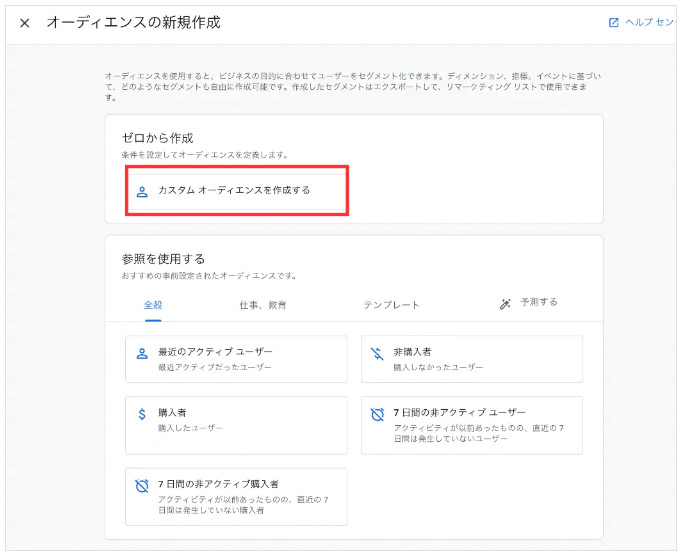Click the magic wand icon beside 予測する
Screen dimensions: 682x555
pos(505,304)
